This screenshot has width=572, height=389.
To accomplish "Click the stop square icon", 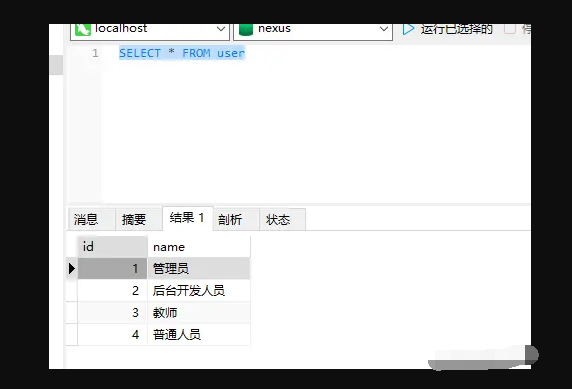I will coord(510,29).
